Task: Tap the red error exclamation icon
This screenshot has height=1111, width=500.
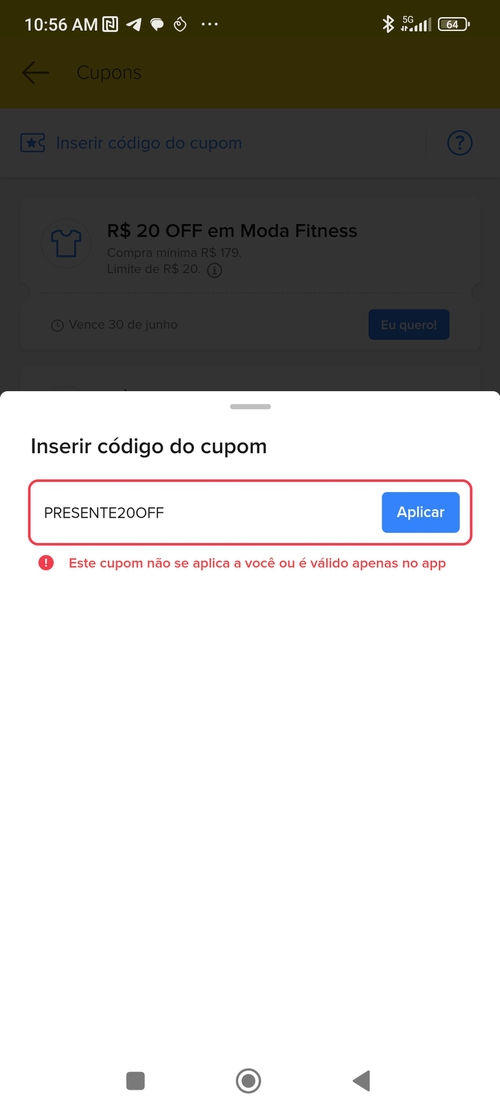Action: coord(46,563)
